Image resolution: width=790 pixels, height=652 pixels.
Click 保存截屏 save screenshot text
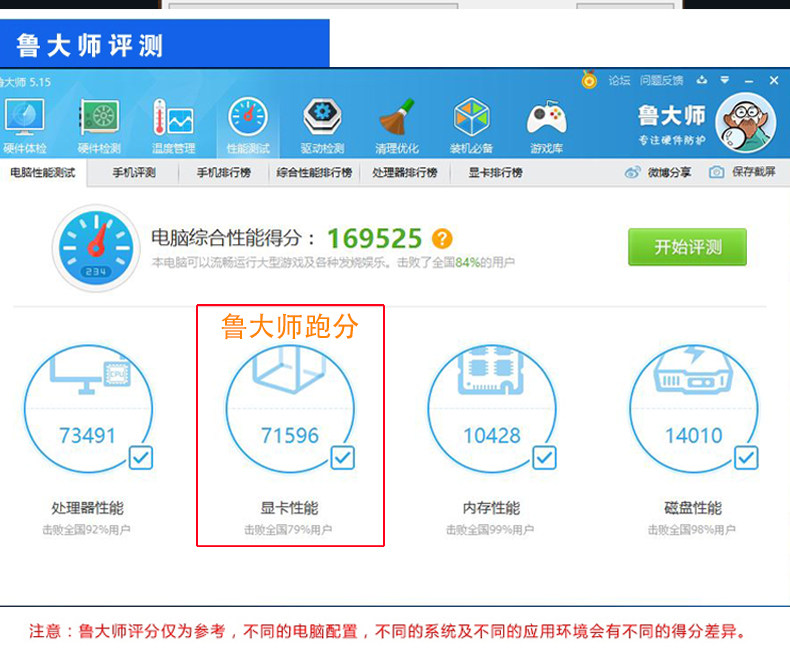pyautogui.click(x=754, y=172)
